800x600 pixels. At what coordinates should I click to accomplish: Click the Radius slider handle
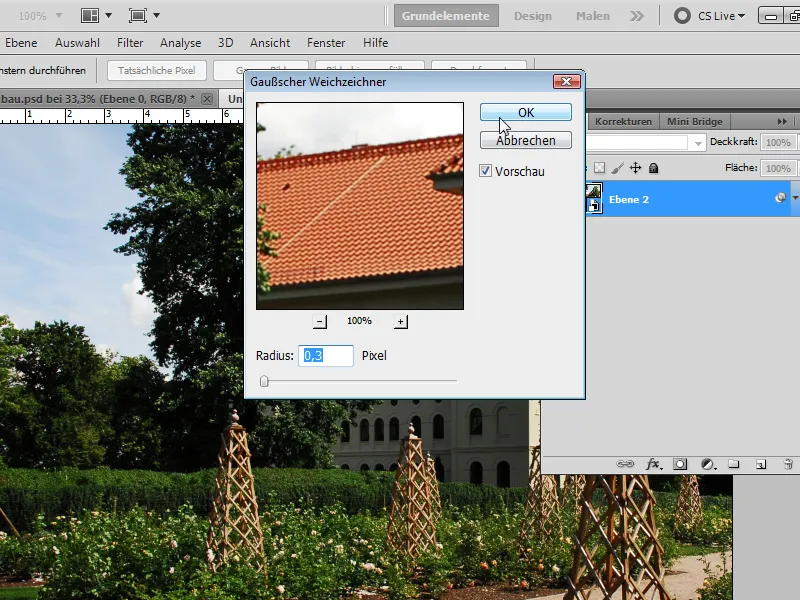pos(264,381)
